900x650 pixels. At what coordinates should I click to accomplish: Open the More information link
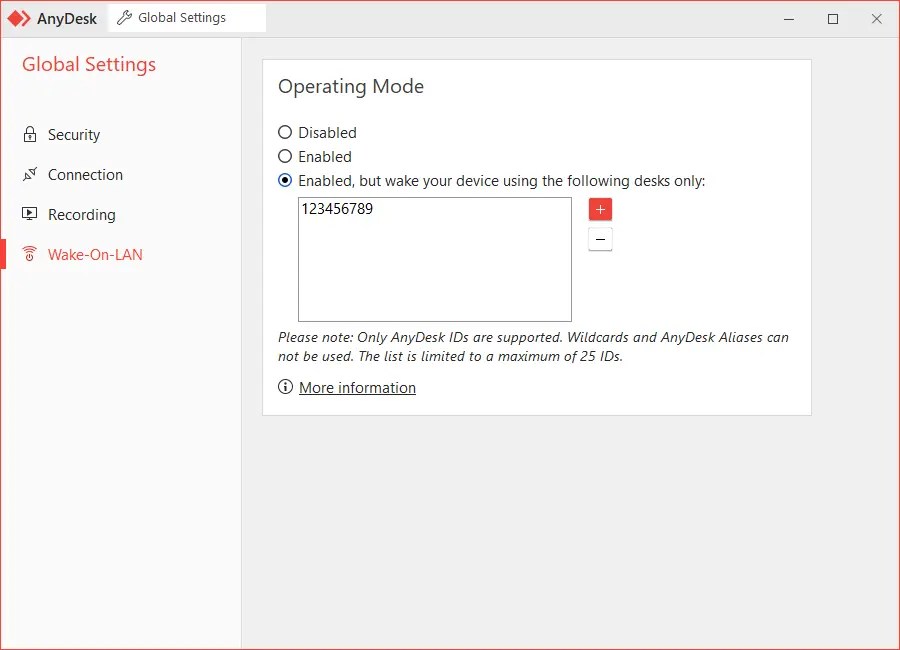pyautogui.click(x=357, y=387)
